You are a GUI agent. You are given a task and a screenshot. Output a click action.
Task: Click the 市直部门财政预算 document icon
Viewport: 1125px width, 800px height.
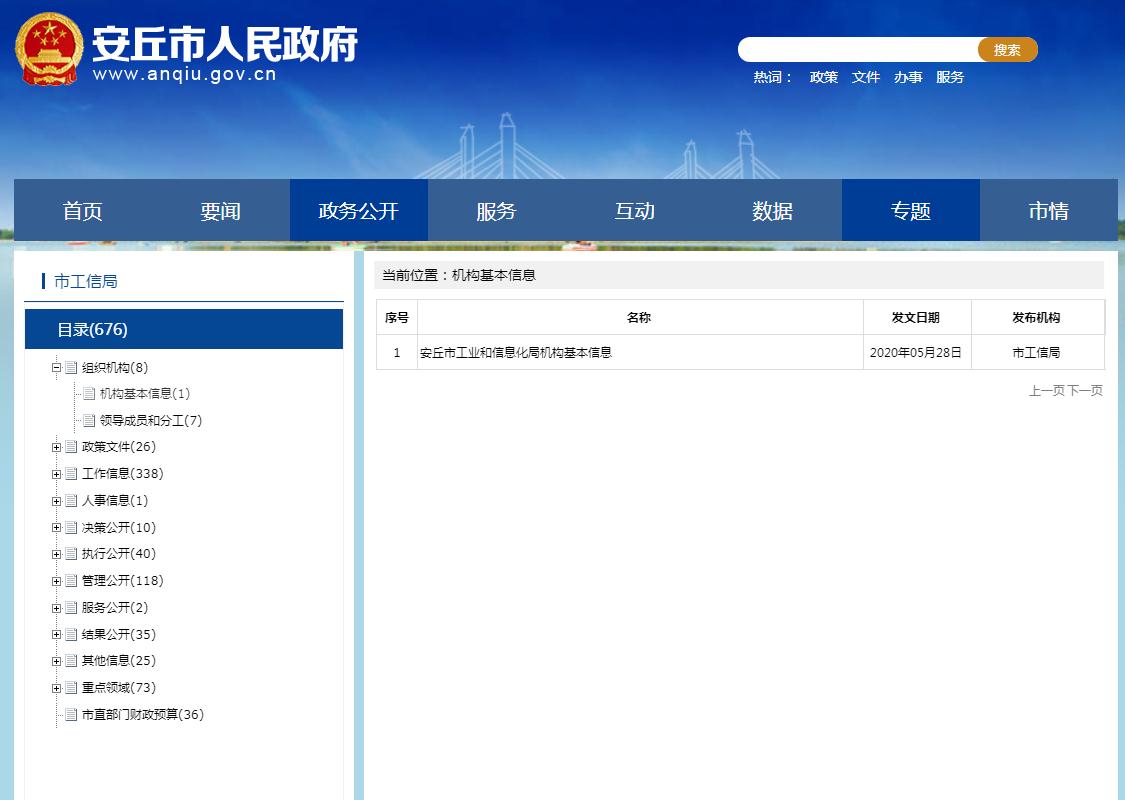coord(71,715)
